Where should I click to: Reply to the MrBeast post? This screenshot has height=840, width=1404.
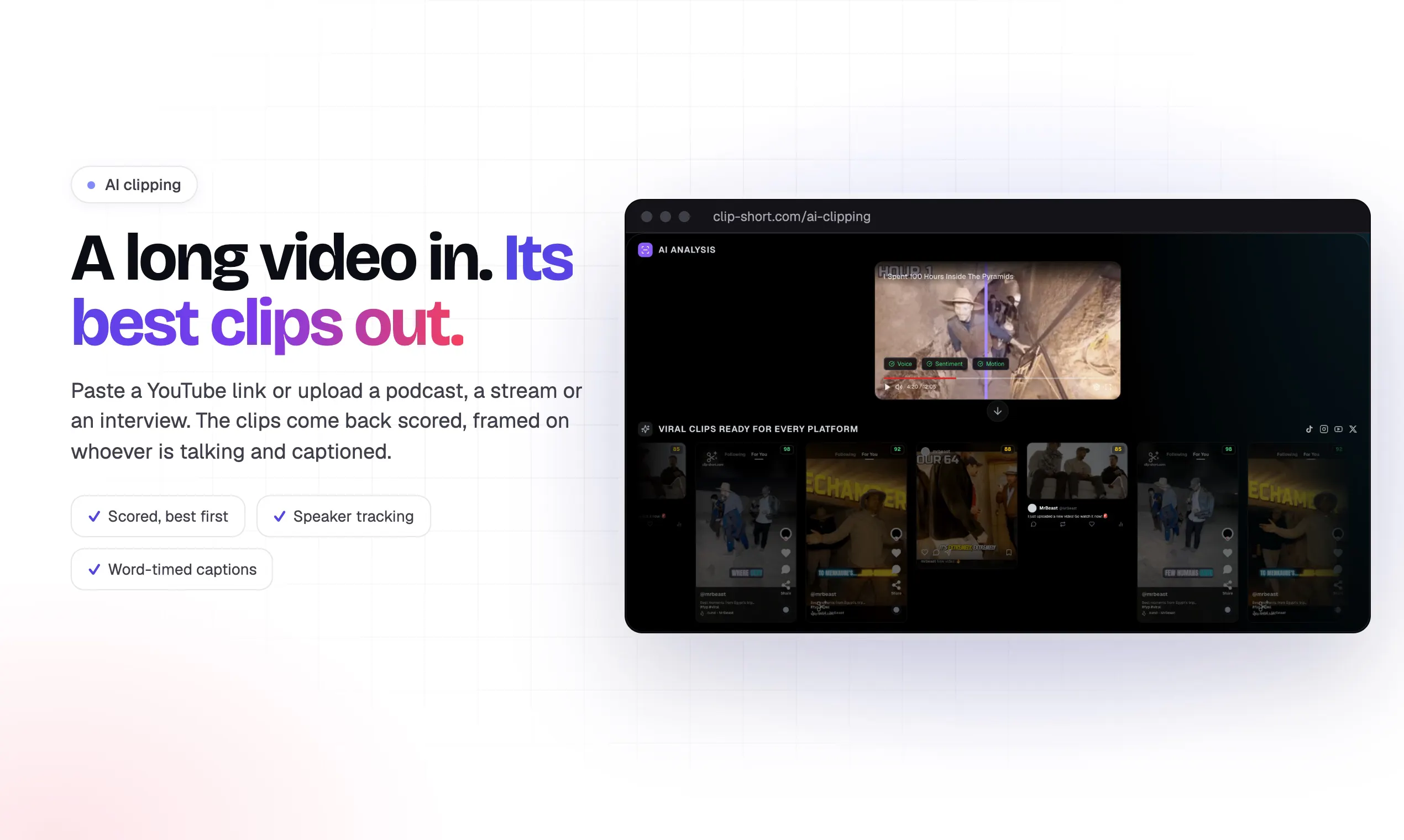tap(1034, 524)
